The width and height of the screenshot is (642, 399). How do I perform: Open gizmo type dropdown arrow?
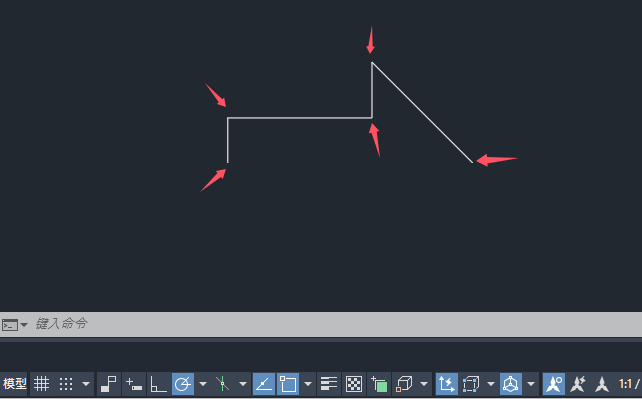pyautogui.click(x=531, y=384)
